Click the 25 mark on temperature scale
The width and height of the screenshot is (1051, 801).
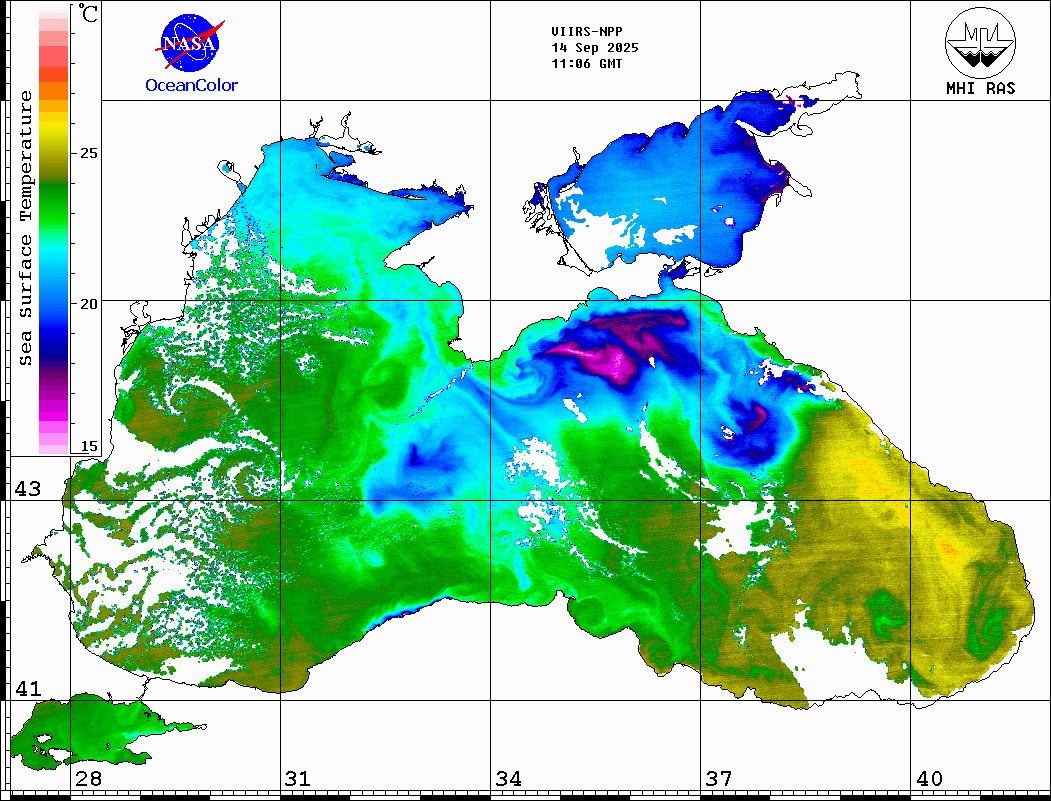coord(89,153)
